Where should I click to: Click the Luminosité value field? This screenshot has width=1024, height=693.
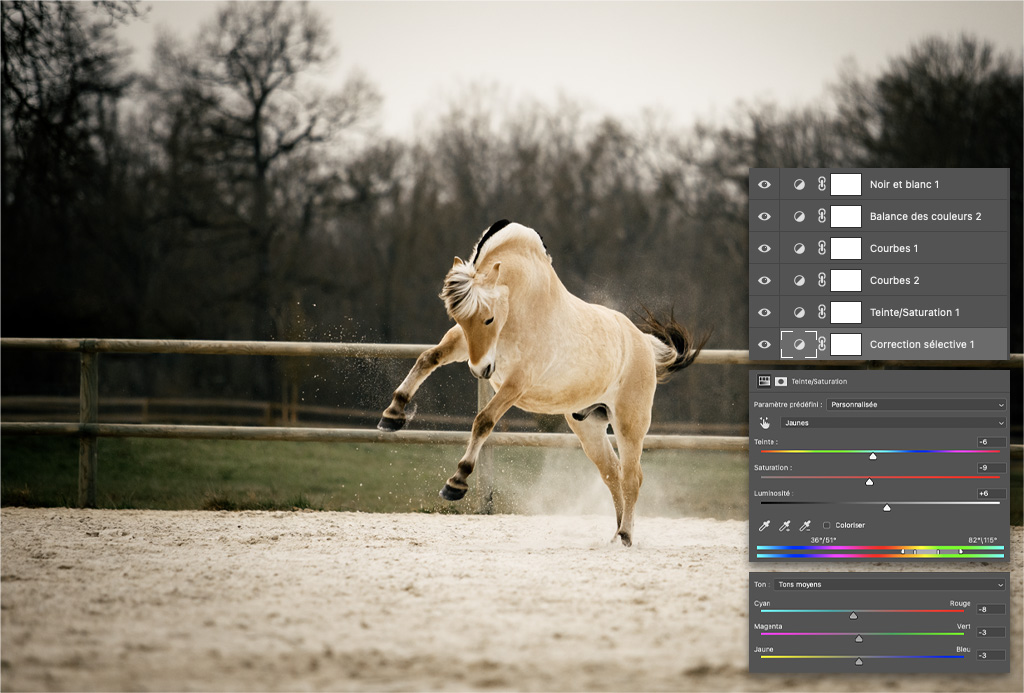point(991,494)
